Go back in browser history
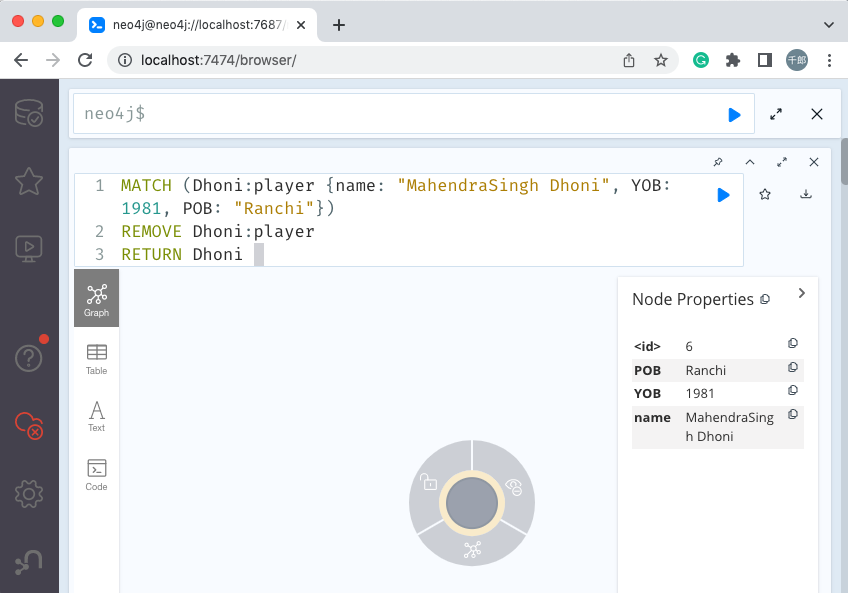This screenshot has width=848, height=593. click(21, 60)
